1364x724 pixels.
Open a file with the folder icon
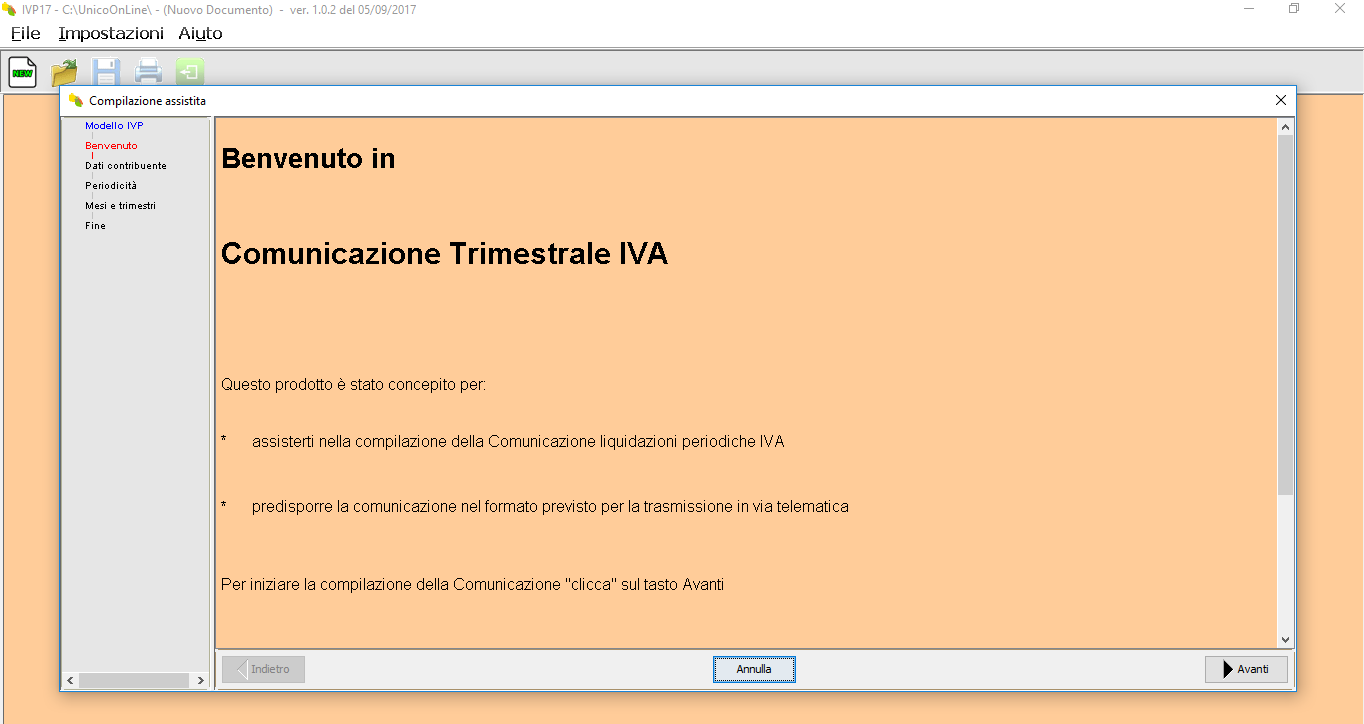(x=64, y=72)
